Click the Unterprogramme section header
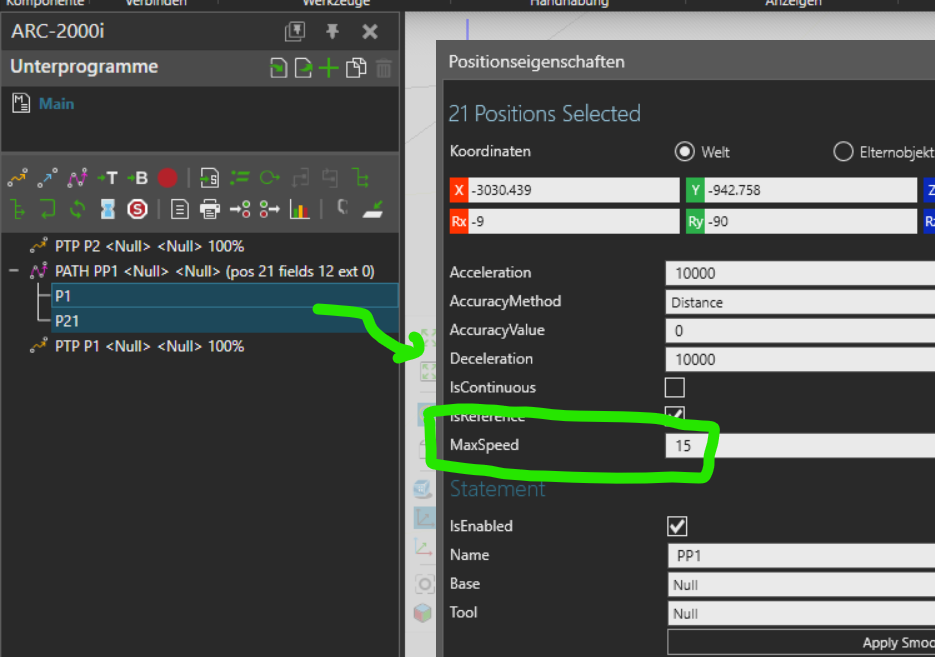The width and height of the screenshot is (935, 657). pos(84,66)
